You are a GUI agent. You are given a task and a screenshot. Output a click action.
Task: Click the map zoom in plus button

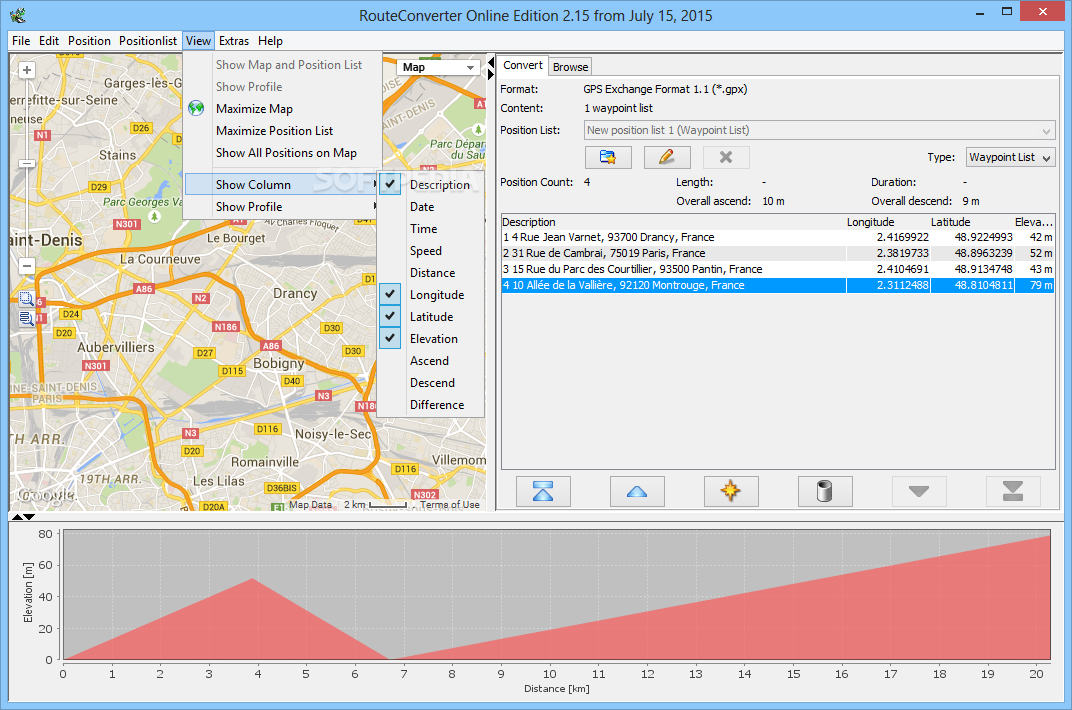tap(27, 70)
